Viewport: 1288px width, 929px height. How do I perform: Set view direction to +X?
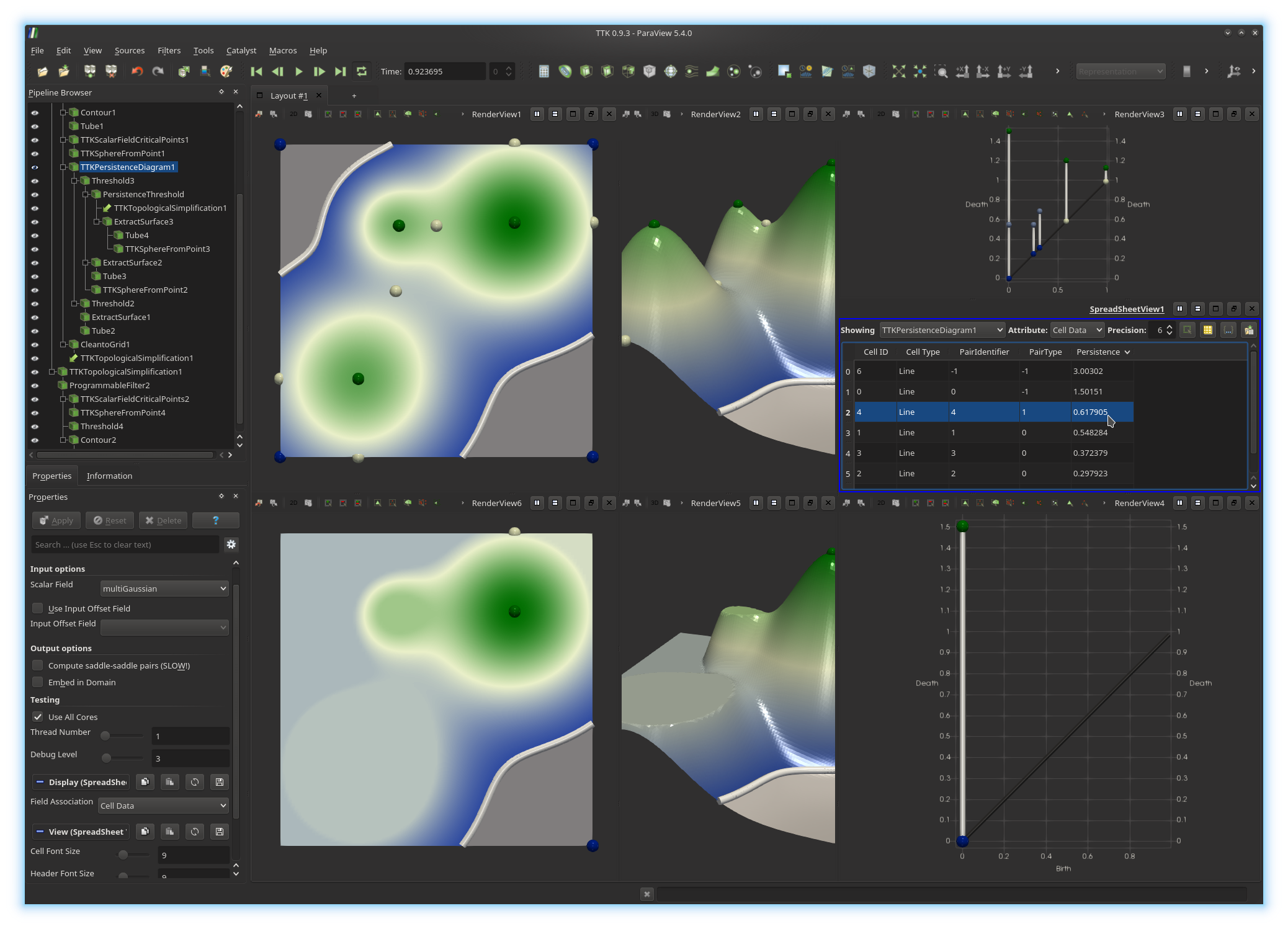click(x=962, y=72)
